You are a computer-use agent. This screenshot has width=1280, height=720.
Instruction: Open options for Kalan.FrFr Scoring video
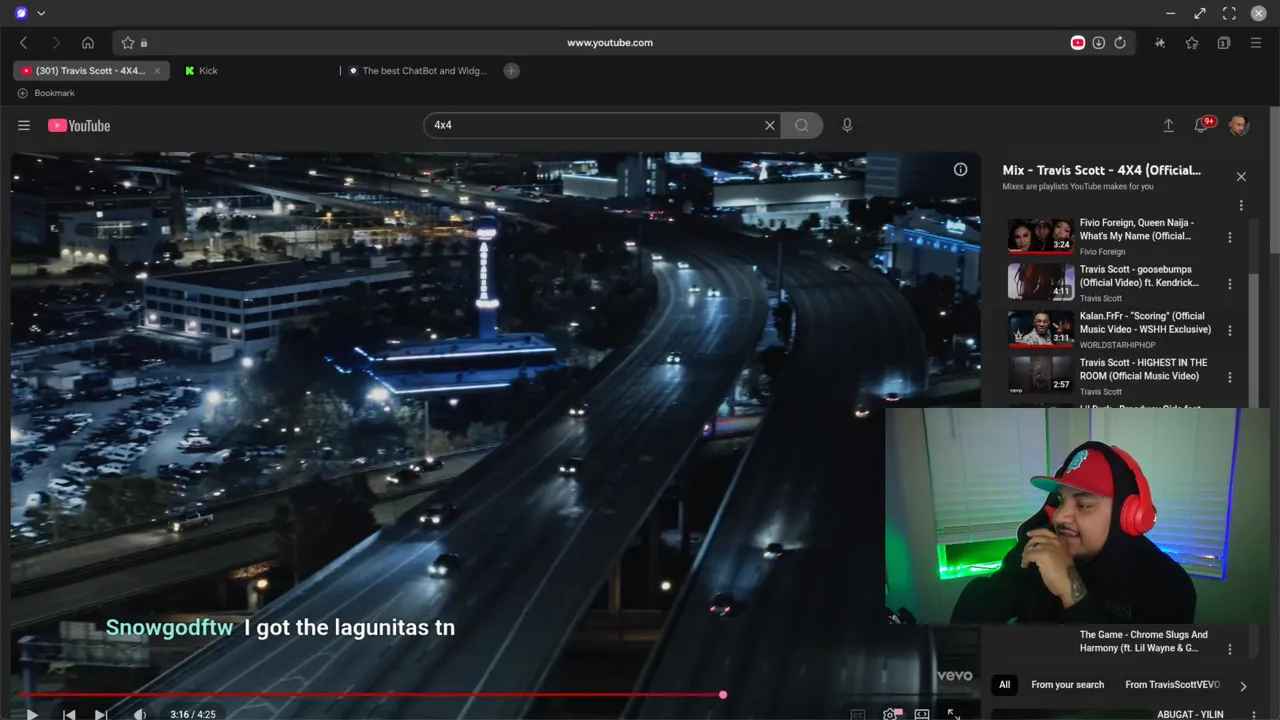(x=1230, y=330)
